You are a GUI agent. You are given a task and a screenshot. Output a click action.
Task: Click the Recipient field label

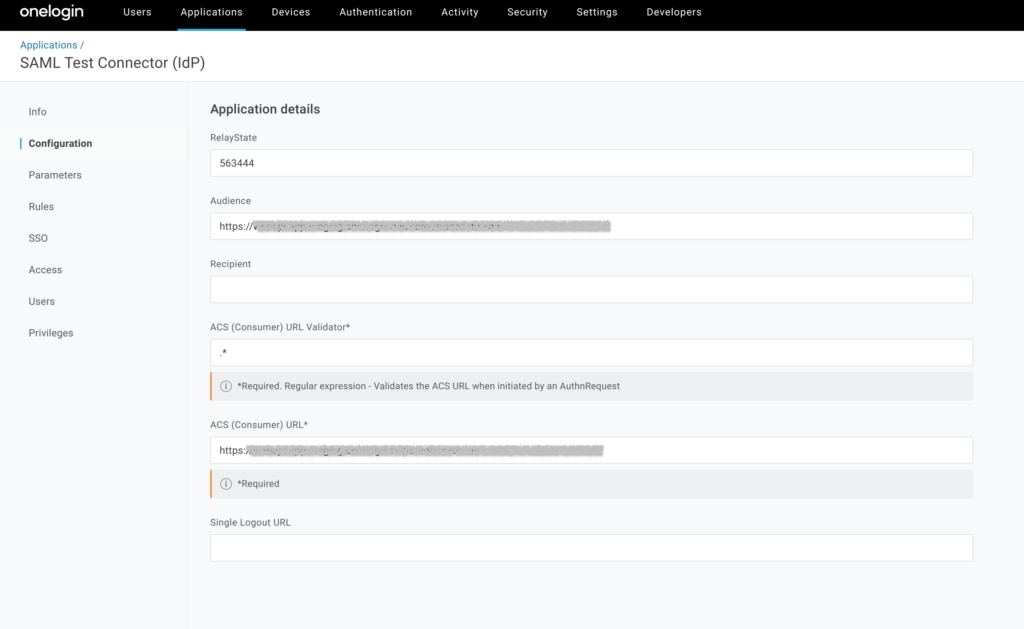click(x=231, y=264)
